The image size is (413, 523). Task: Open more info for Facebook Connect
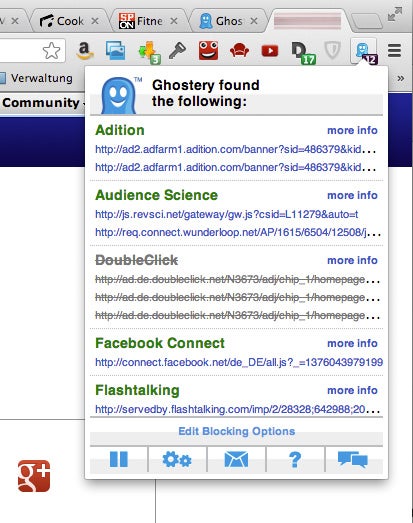point(352,343)
